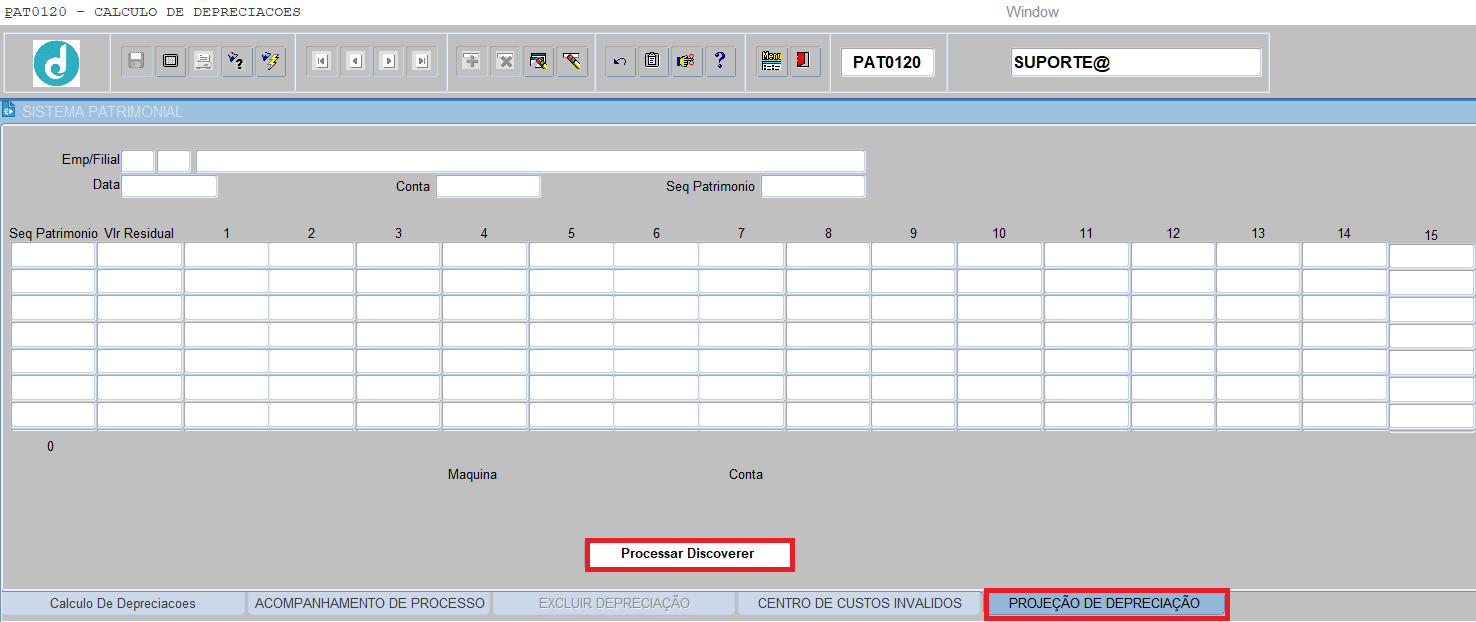Open help with question mark icon
Screen dimensions: 1476x622
point(720,62)
